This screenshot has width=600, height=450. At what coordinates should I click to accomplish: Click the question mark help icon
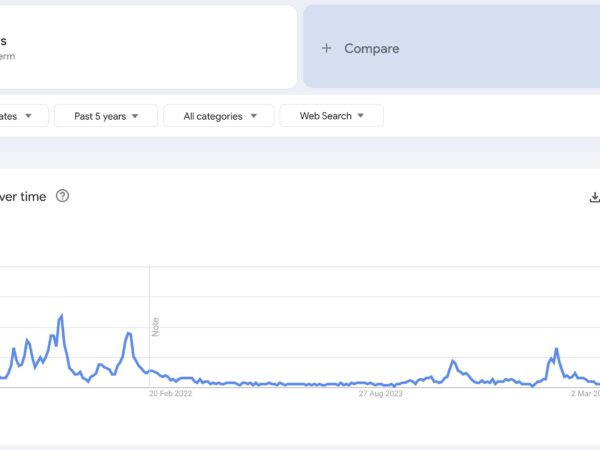[62, 196]
